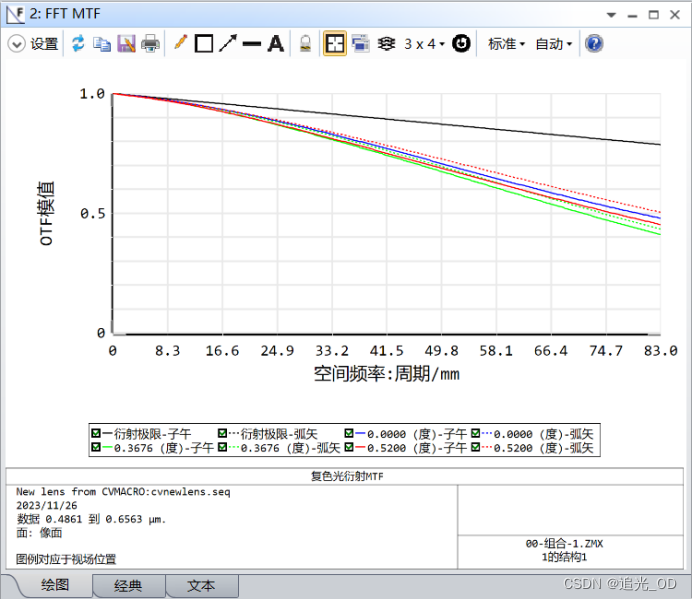Click the 41.5 x-axis tick label
The height and width of the screenshot is (600, 692).
(387, 351)
